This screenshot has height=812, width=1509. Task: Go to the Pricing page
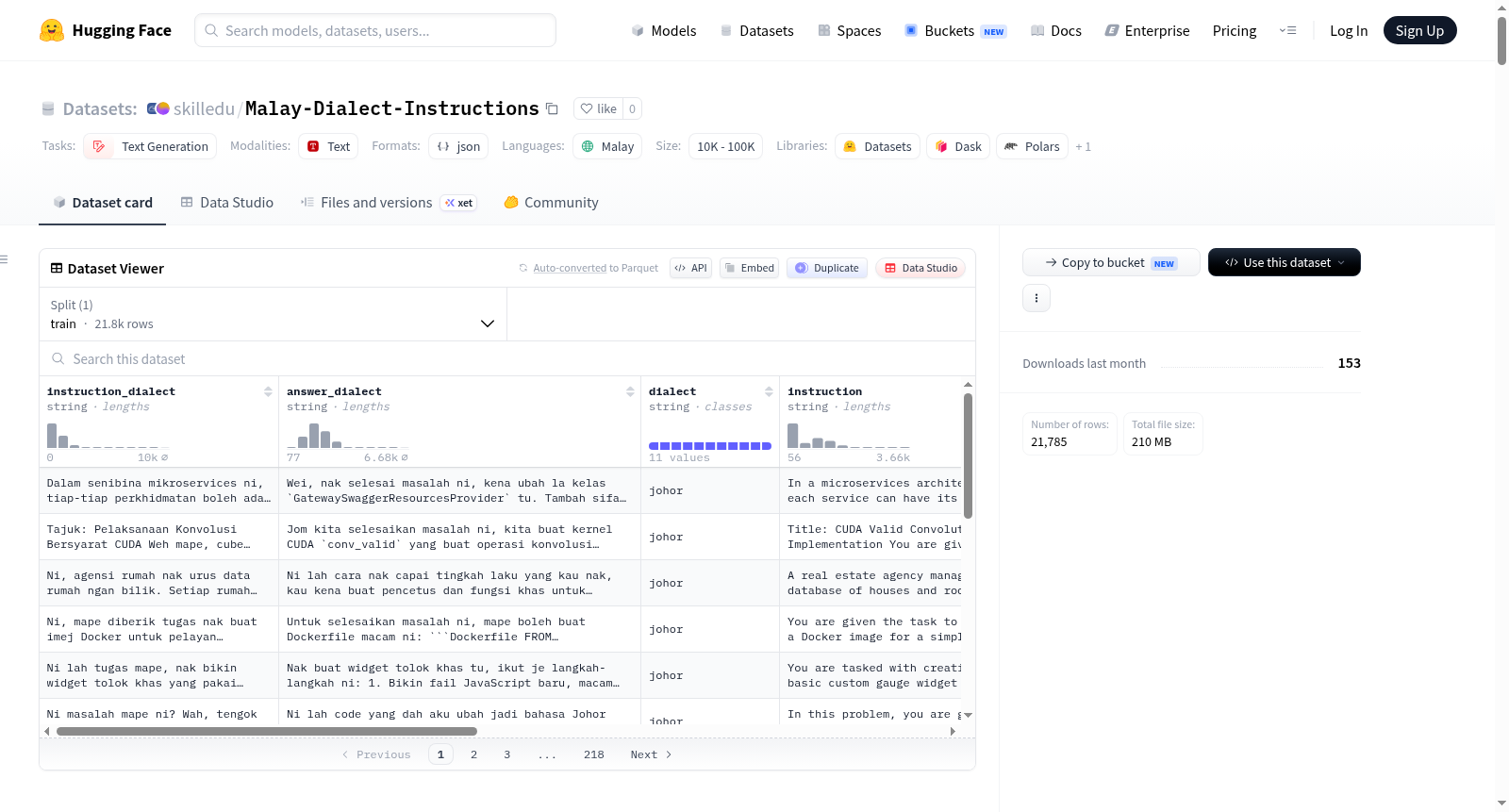coord(1235,30)
